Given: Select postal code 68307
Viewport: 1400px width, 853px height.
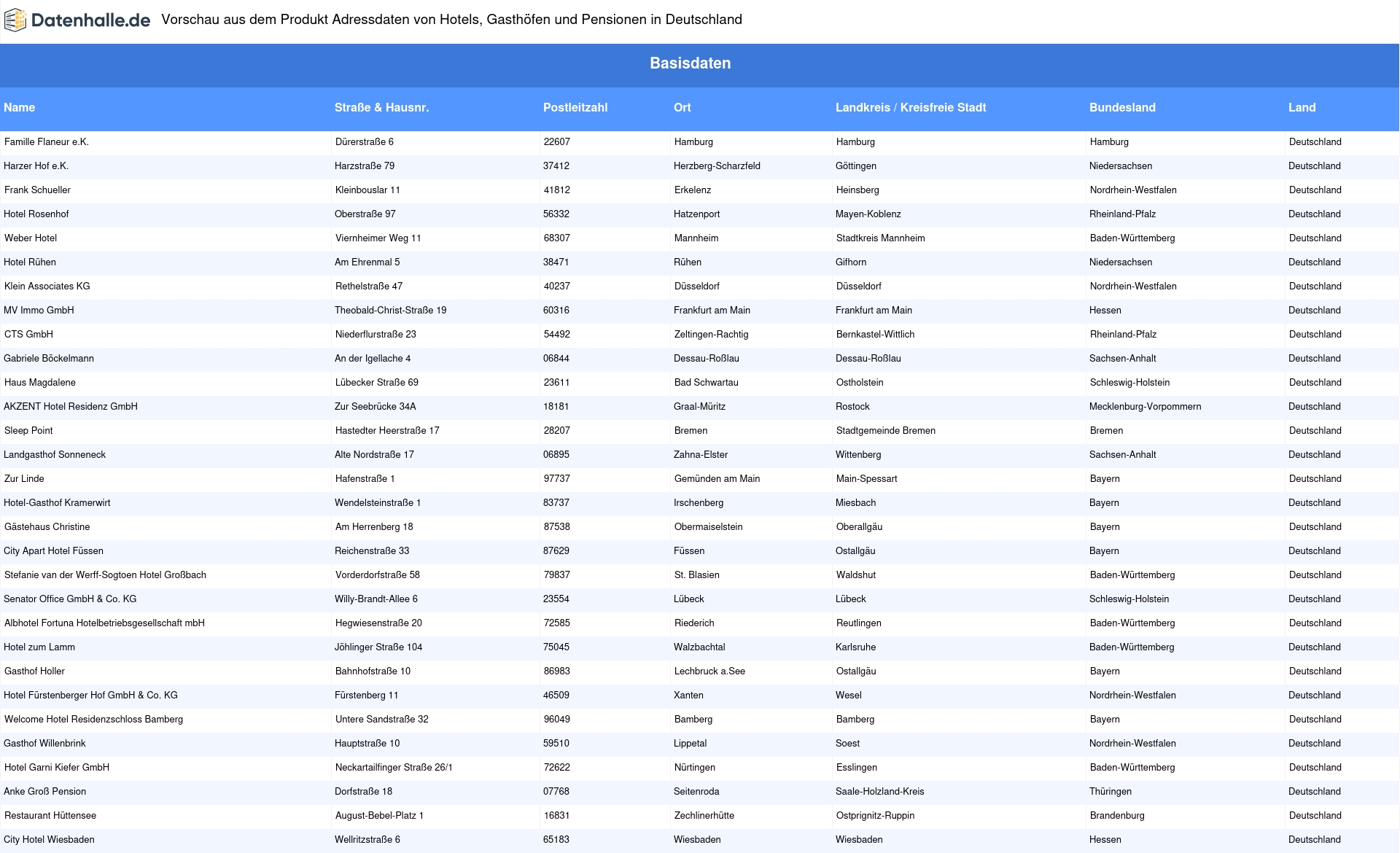Looking at the screenshot, I should pyautogui.click(x=557, y=238).
